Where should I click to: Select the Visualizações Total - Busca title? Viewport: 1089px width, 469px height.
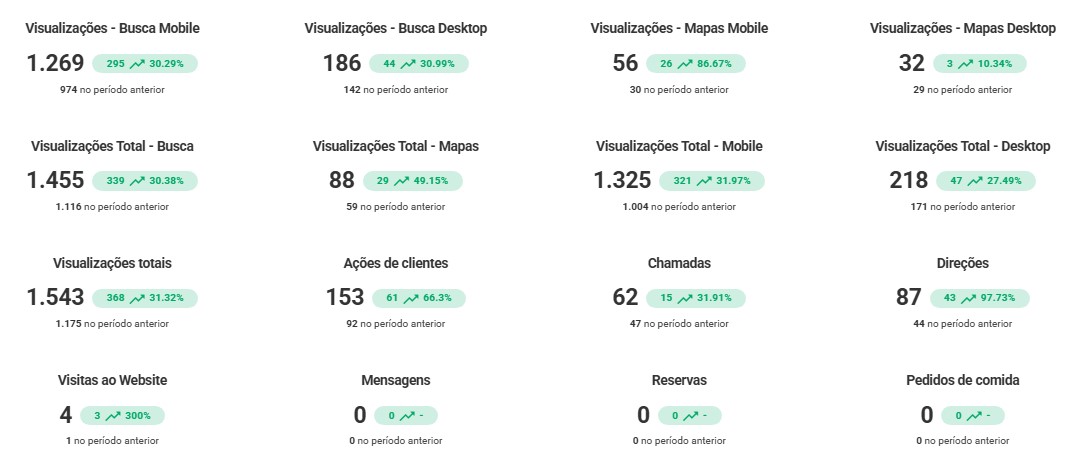[x=112, y=146]
